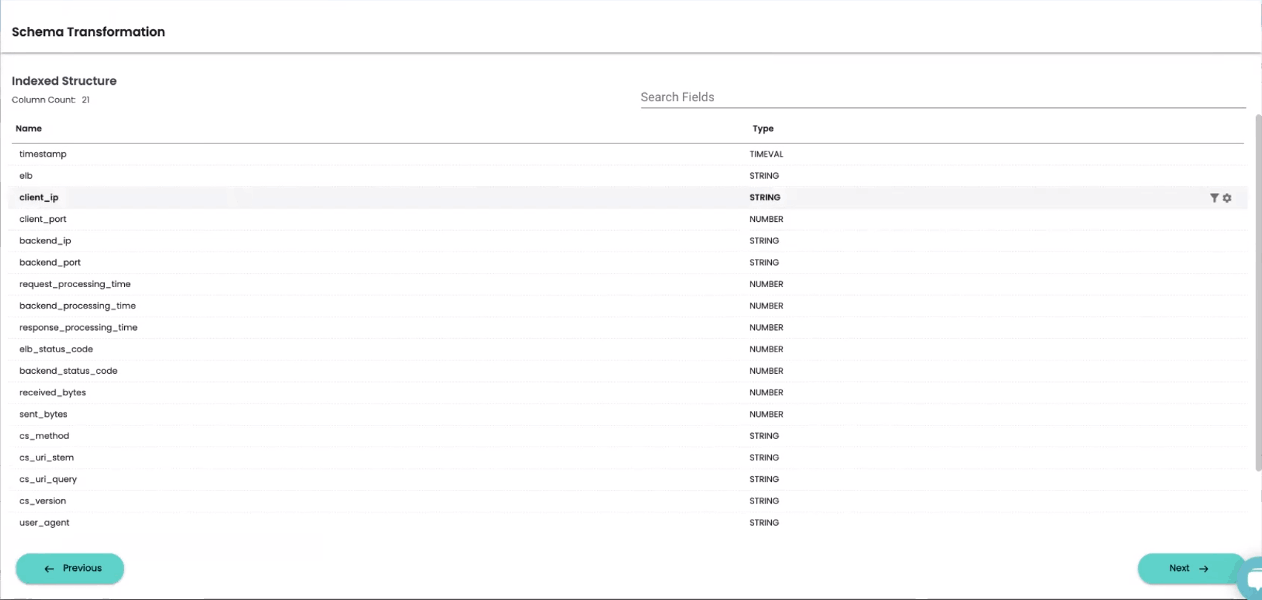Click the TIMEVAL type of timestamp

point(767,154)
